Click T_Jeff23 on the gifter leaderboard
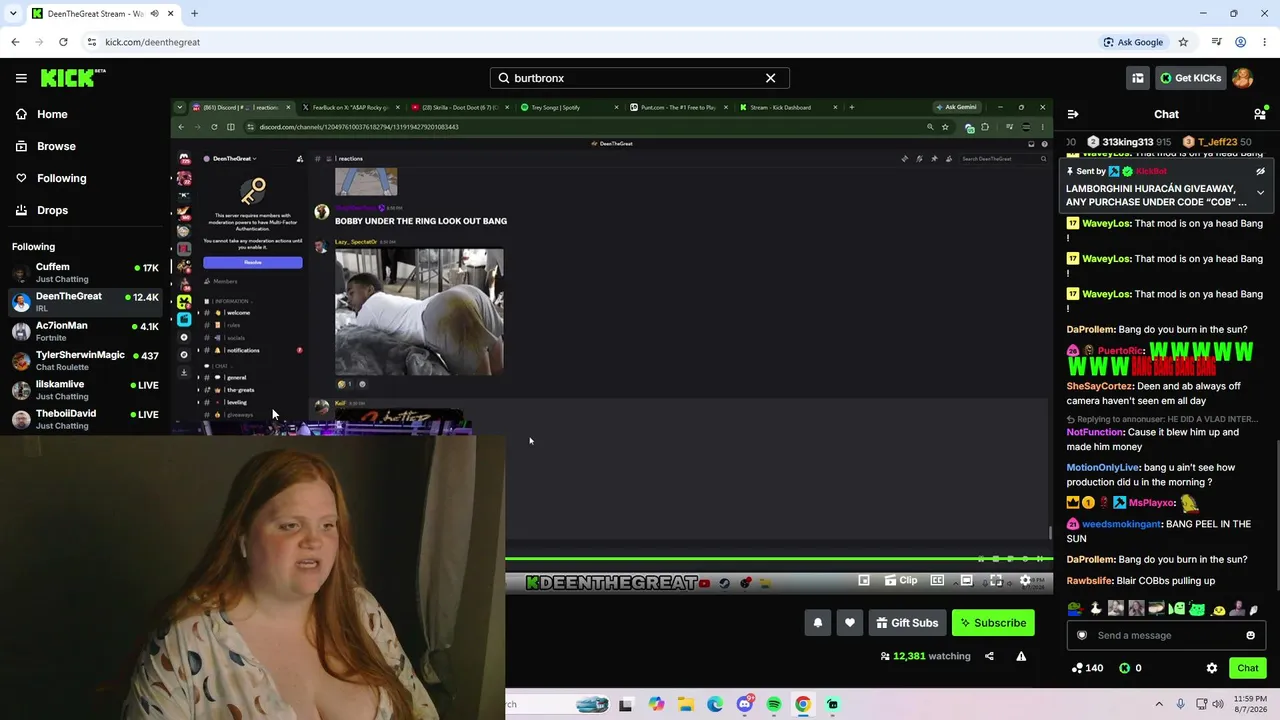This screenshot has height=720, width=1280. [1218, 142]
